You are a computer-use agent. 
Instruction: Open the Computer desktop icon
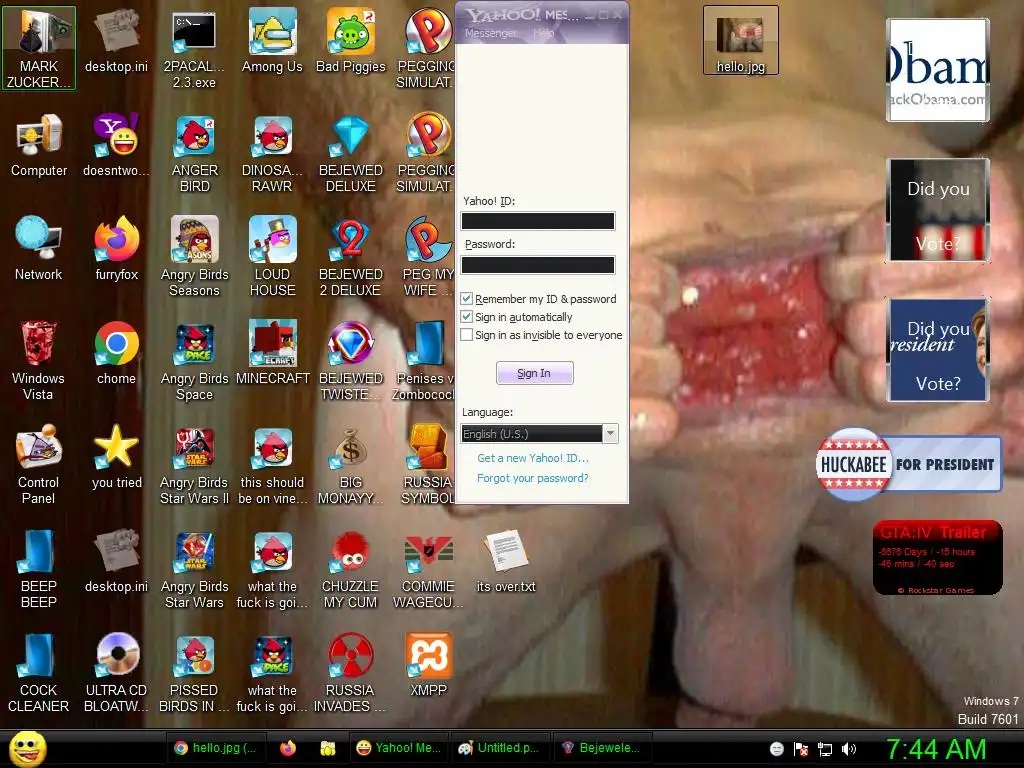point(39,146)
